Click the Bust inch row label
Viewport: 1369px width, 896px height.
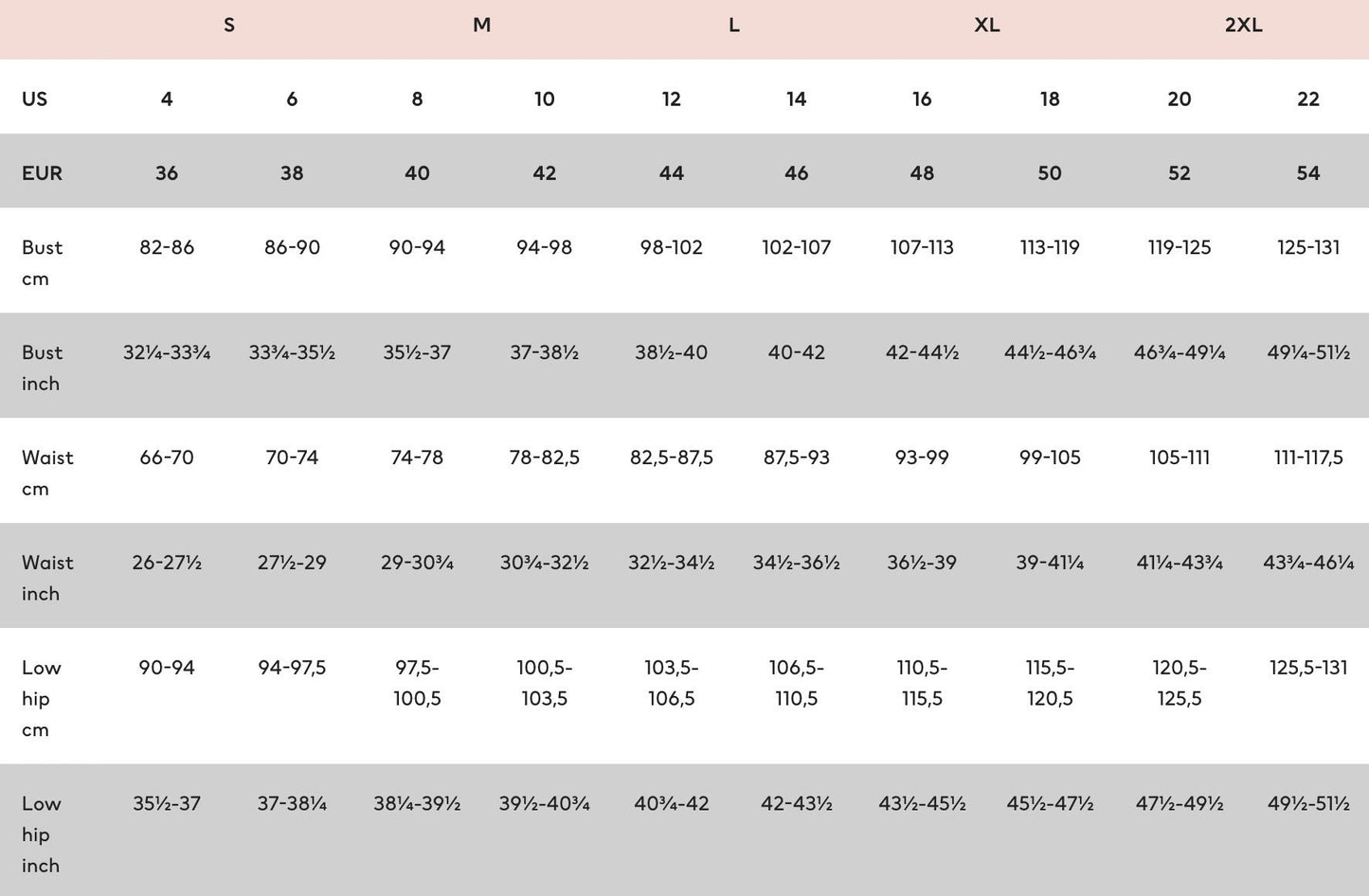[x=42, y=367]
